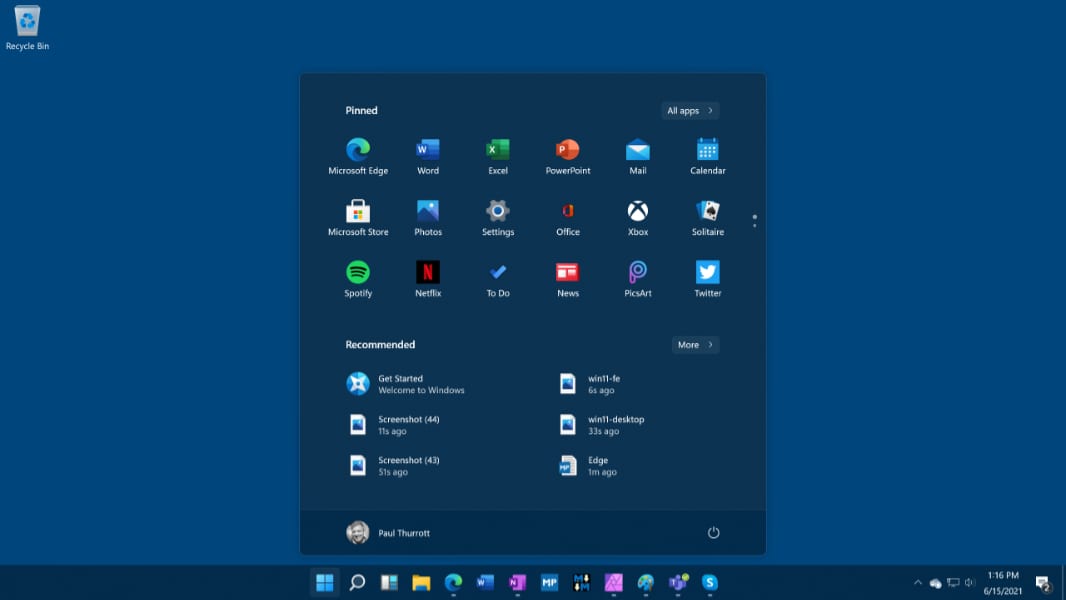Open Settings from the Pinned apps

point(498,218)
